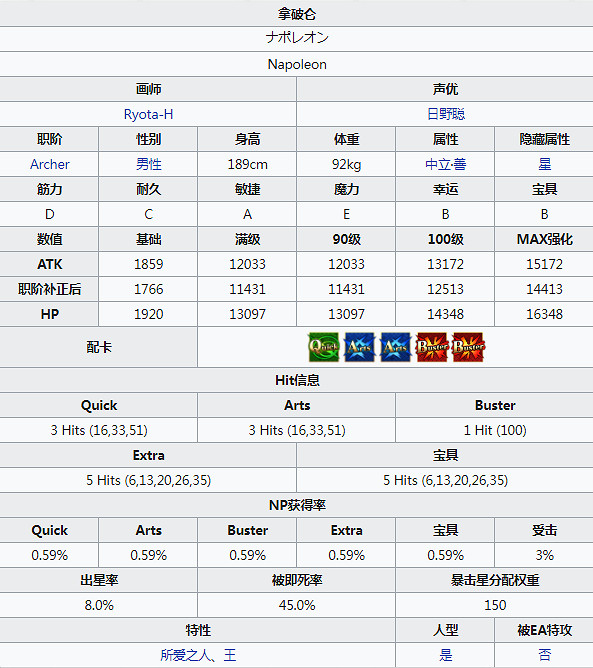
Task: Click the rank D under 筋力
Action: (49, 214)
